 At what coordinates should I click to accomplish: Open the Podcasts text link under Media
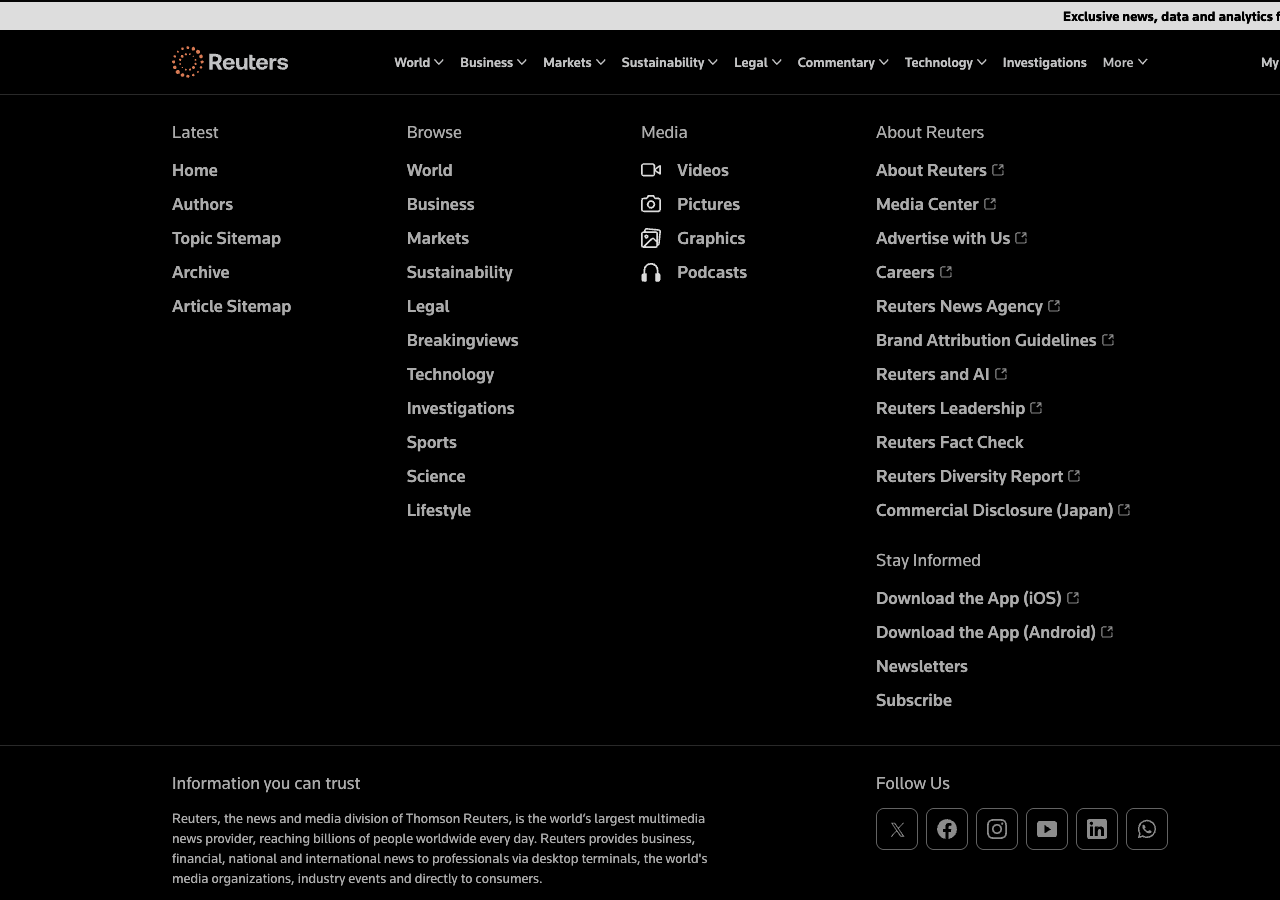[x=712, y=272]
